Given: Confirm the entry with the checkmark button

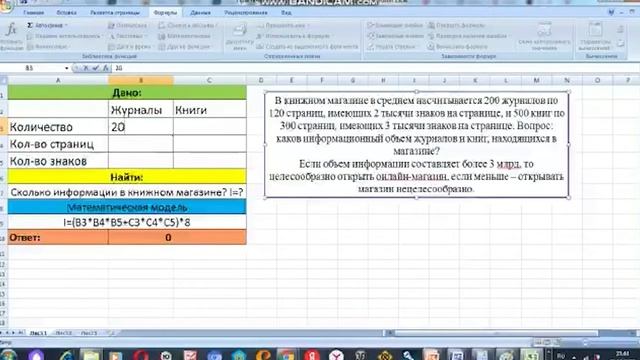Looking at the screenshot, I should click(95, 68).
